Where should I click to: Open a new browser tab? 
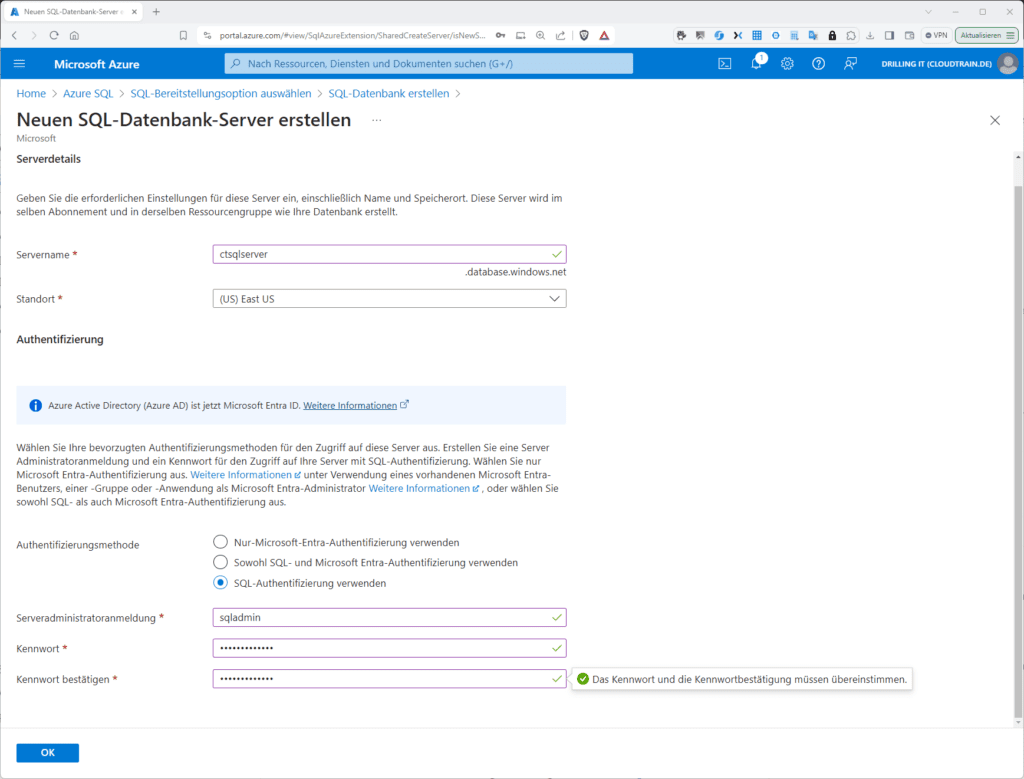[x=156, y=12]
